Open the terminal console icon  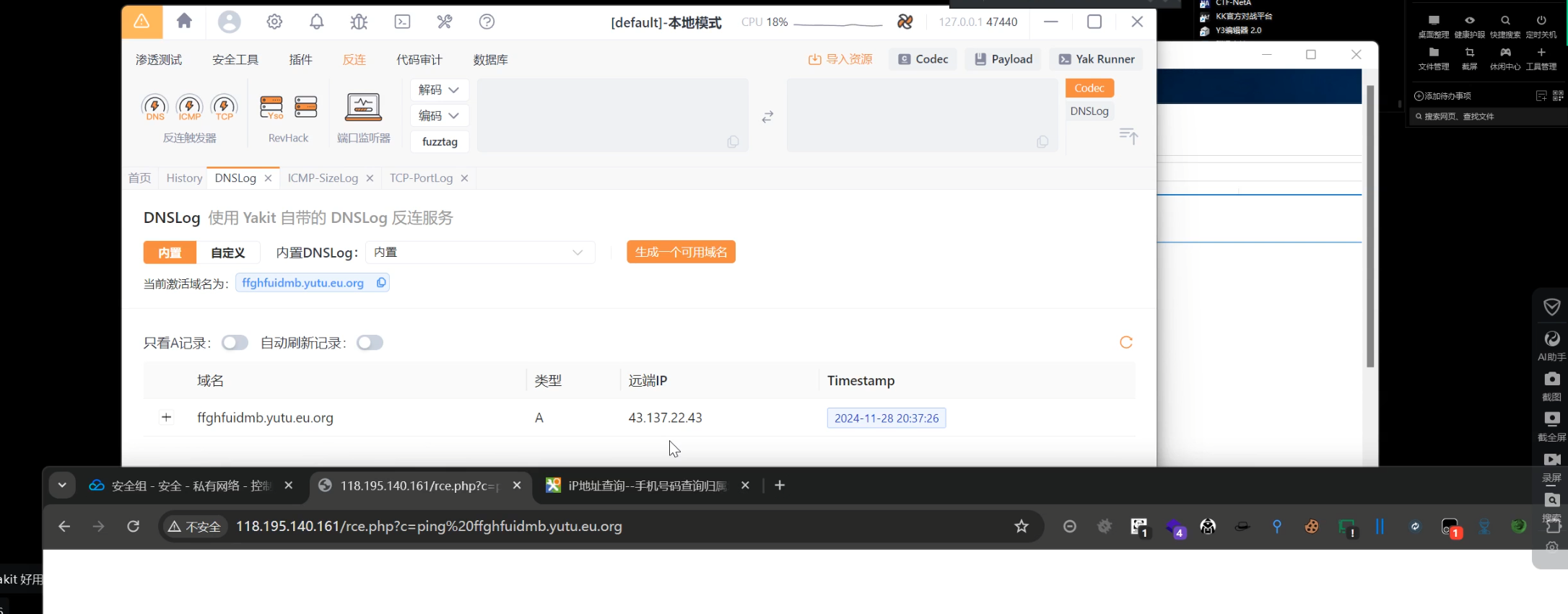pos(402,22)
